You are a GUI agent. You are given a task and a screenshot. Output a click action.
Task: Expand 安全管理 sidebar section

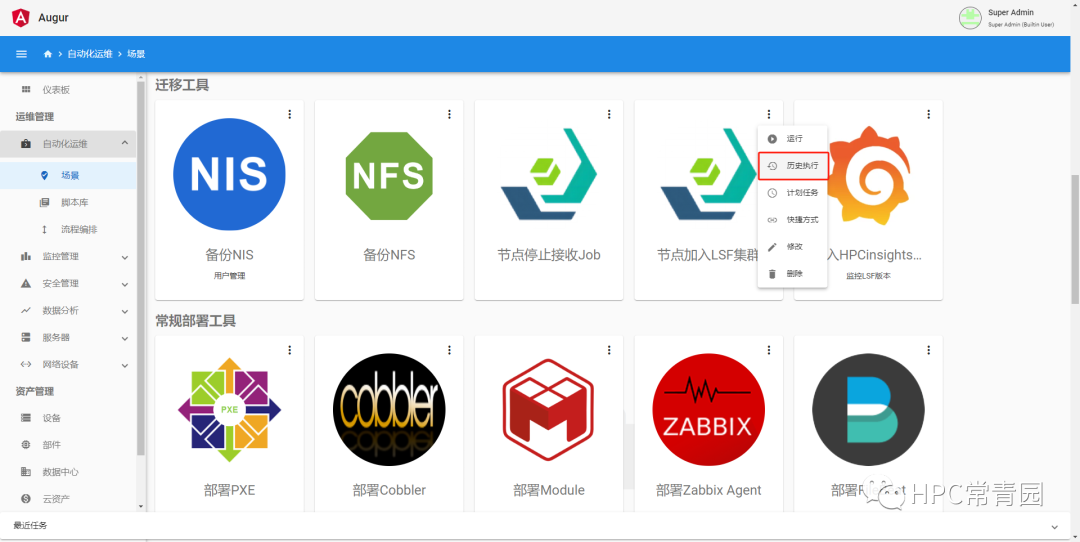tap(68, 283)
